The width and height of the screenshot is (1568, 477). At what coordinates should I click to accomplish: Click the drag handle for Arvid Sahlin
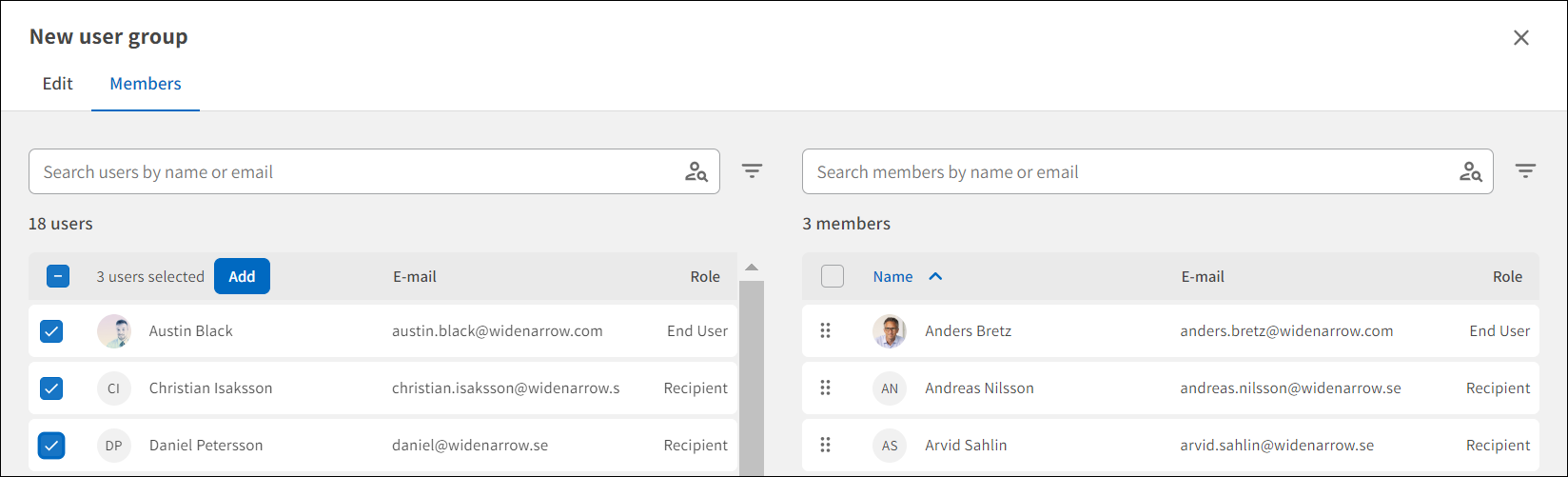(x=826, y=446)
